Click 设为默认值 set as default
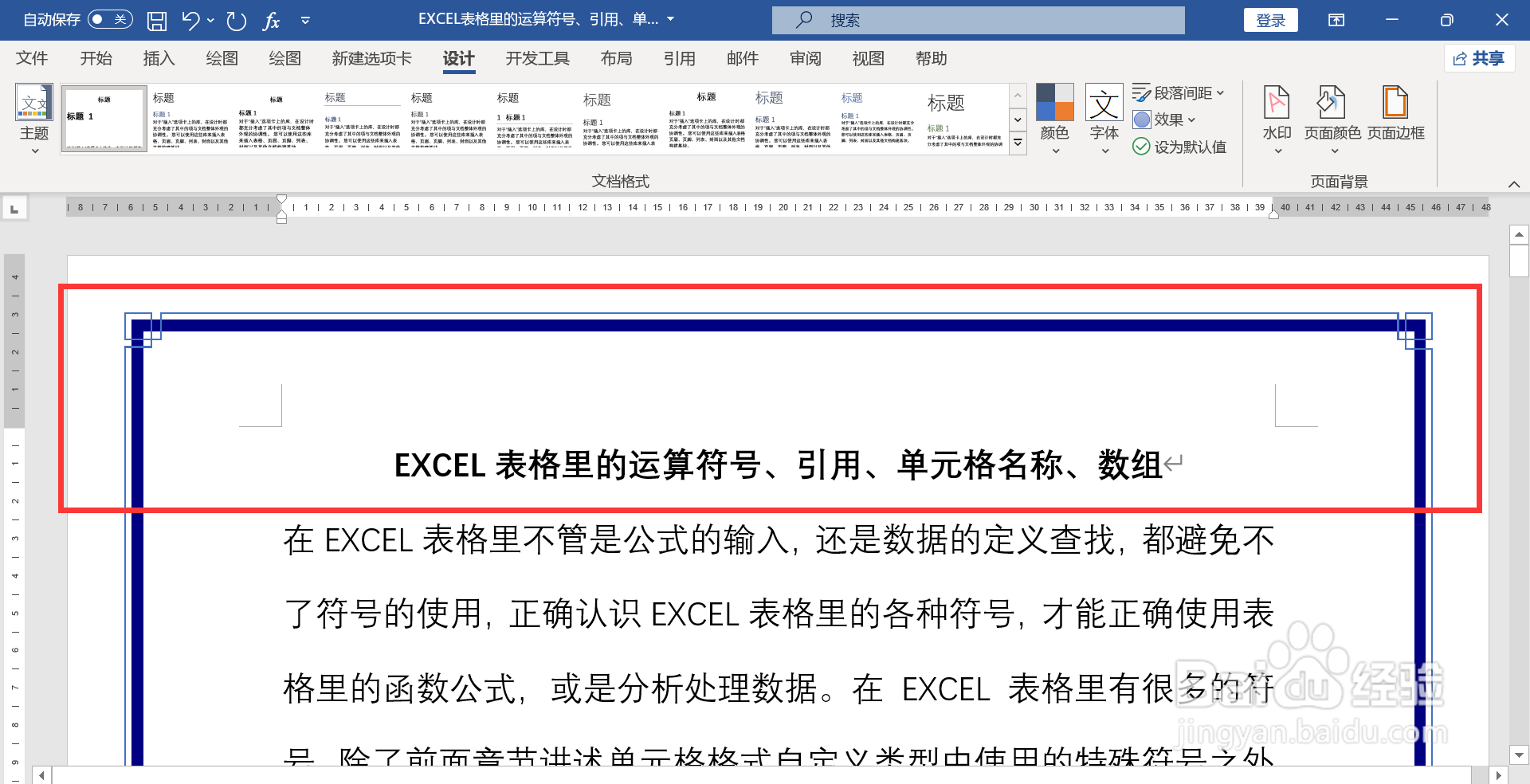Screen dimensions: 1530x784 pos(1179,147)
